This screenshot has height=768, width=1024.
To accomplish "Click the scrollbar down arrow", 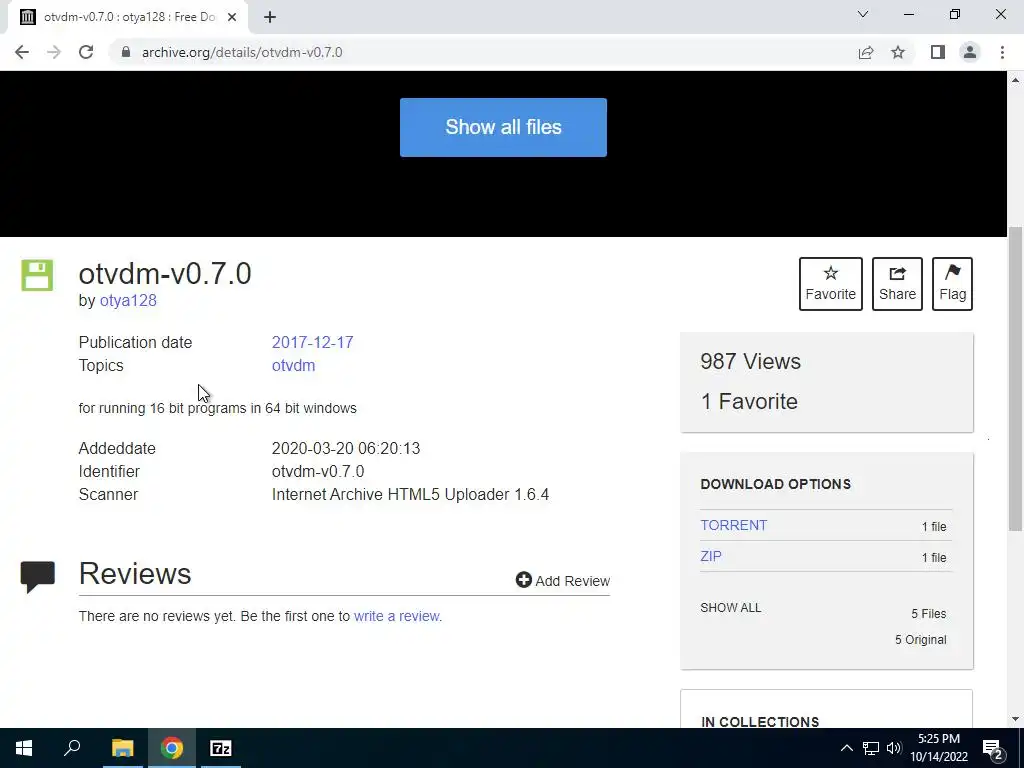I will pyautogui.click(x=1015, y=719).
